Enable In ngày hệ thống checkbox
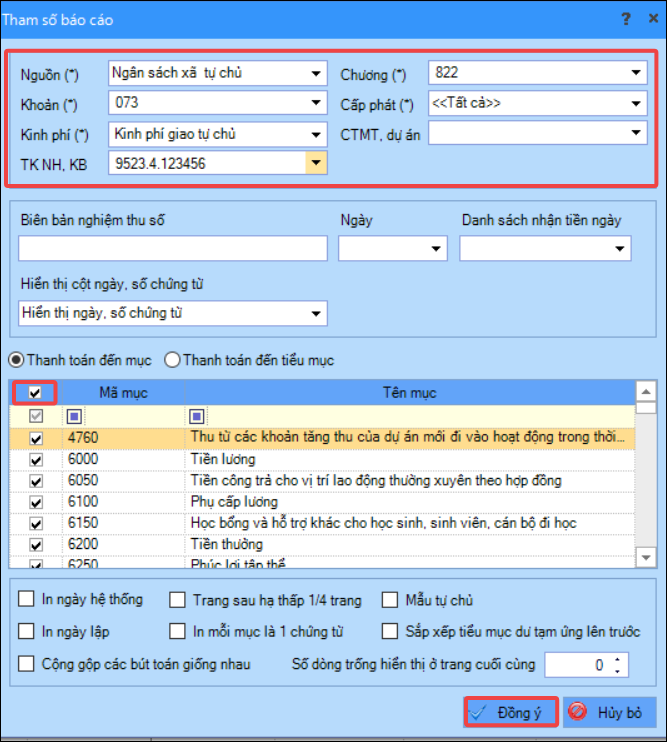Screen dimensions: 667x742 (26, 599)
